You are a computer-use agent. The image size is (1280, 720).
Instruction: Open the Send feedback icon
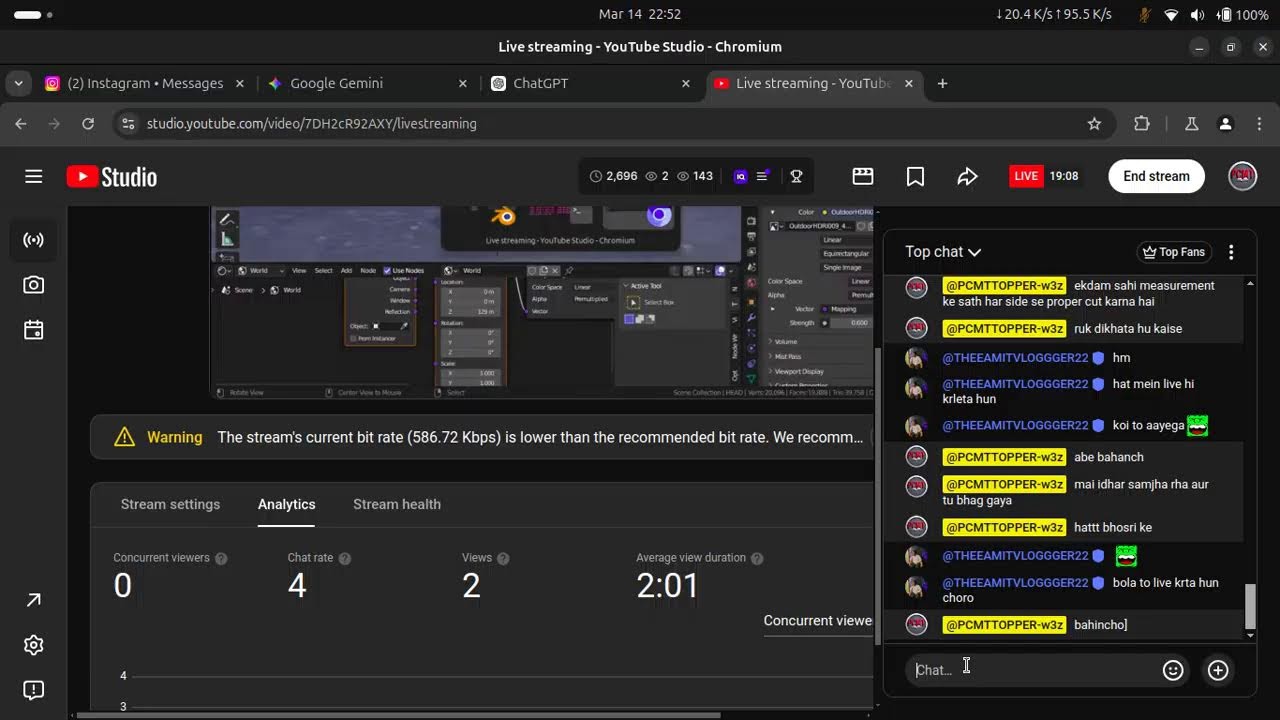click(x=33, y=690)
